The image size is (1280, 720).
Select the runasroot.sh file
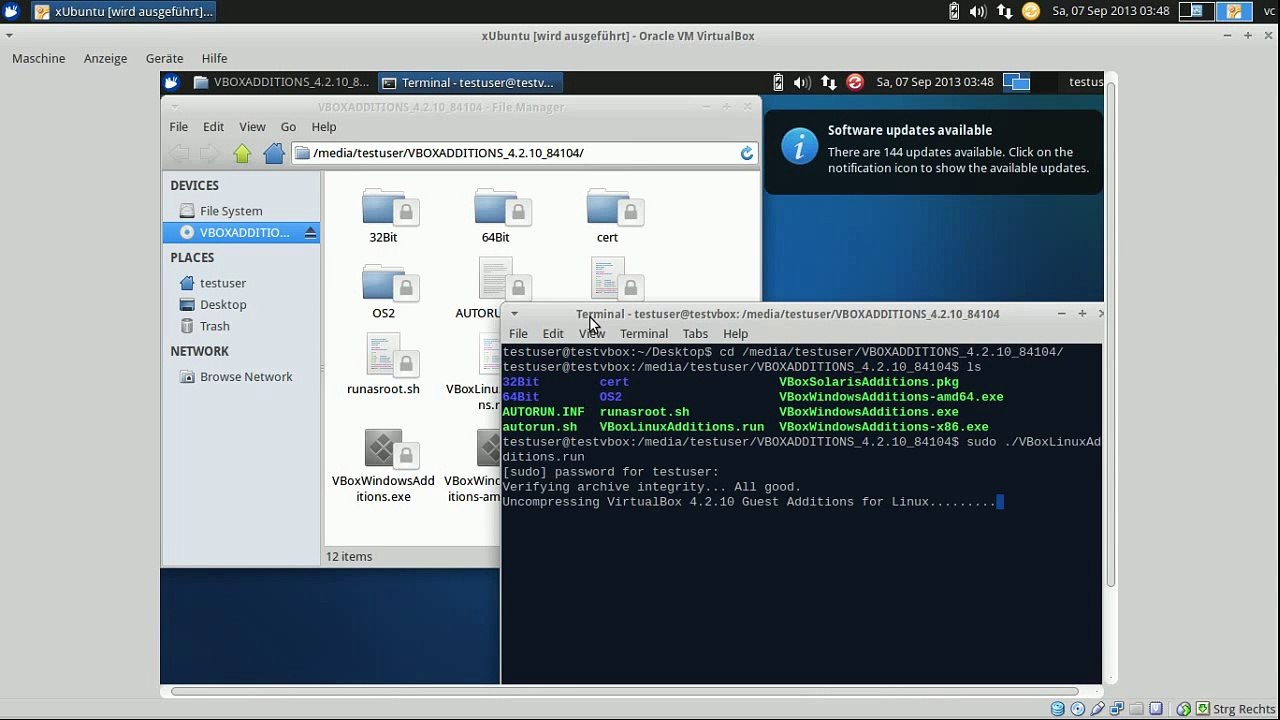point(384,366)
